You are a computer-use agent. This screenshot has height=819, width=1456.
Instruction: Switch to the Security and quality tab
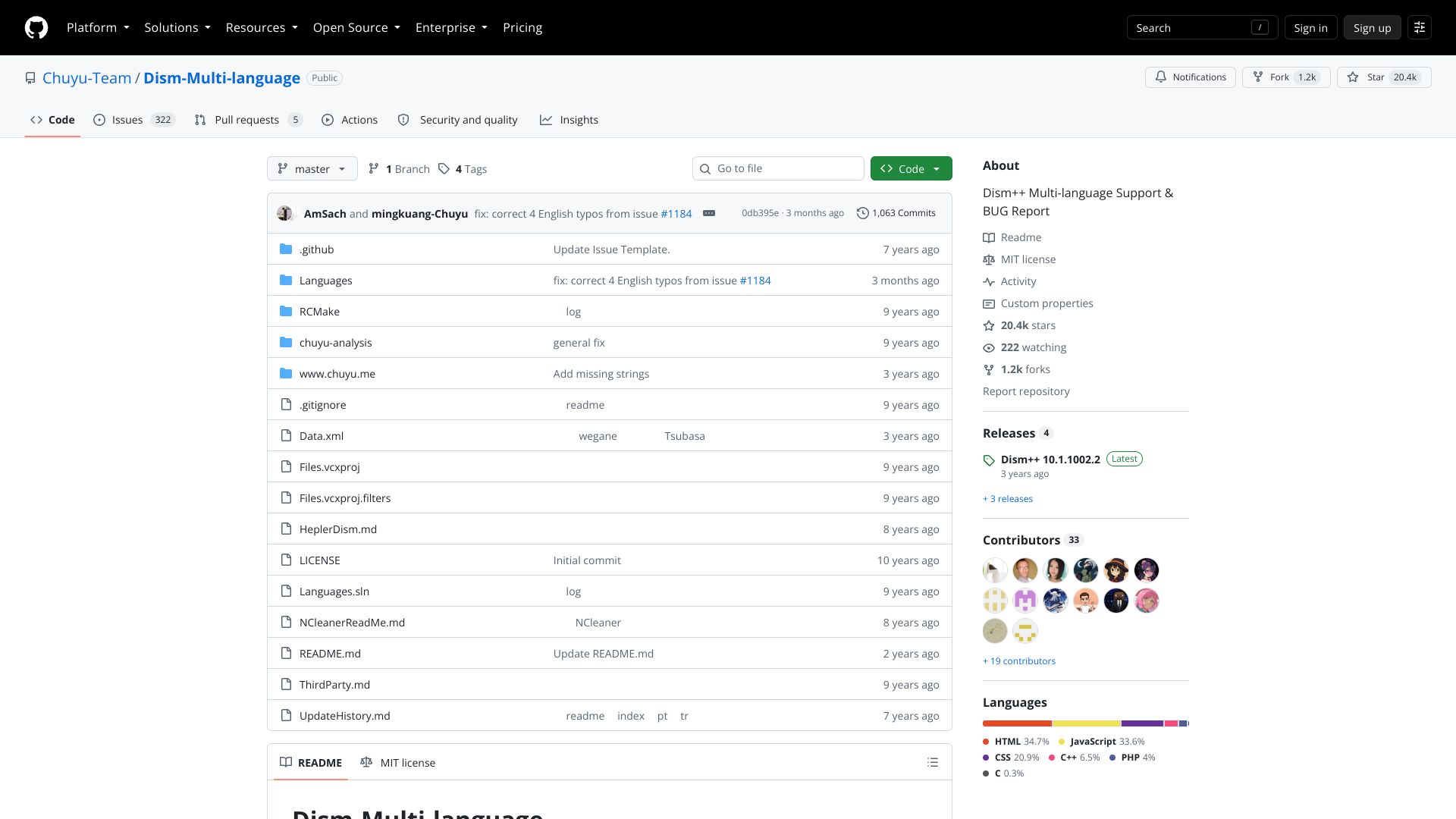(458, 120)
